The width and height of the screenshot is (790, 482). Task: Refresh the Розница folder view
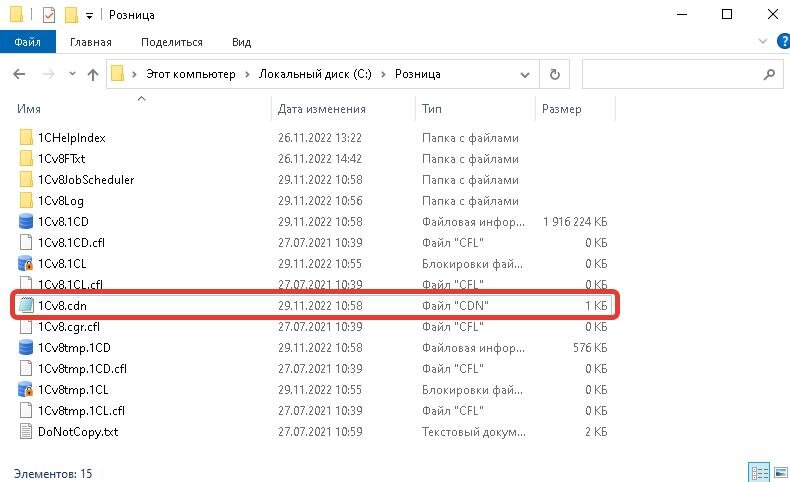pyautogui.click(x=555, y=75)
